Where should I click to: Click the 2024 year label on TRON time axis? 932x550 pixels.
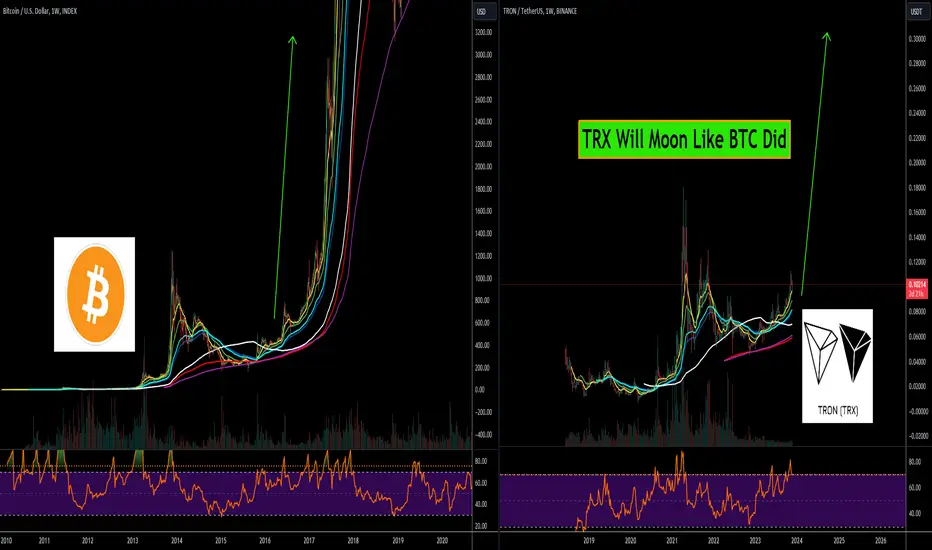point(796,540)
